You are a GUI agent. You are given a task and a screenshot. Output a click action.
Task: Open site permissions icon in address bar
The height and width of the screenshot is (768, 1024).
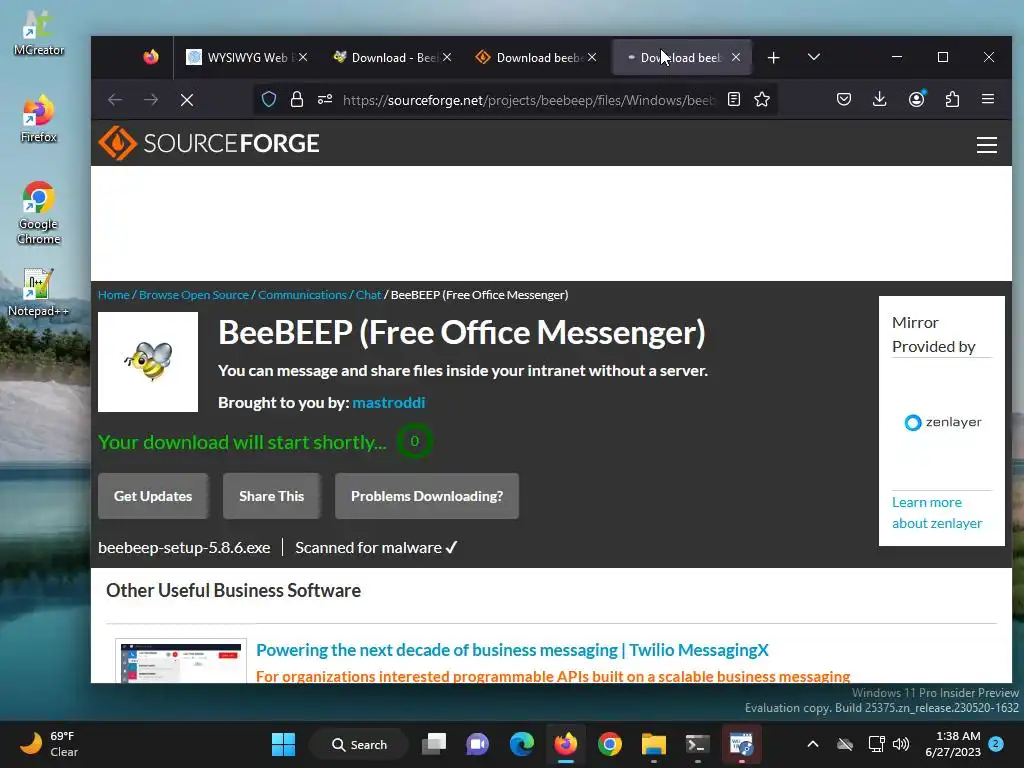325,99
